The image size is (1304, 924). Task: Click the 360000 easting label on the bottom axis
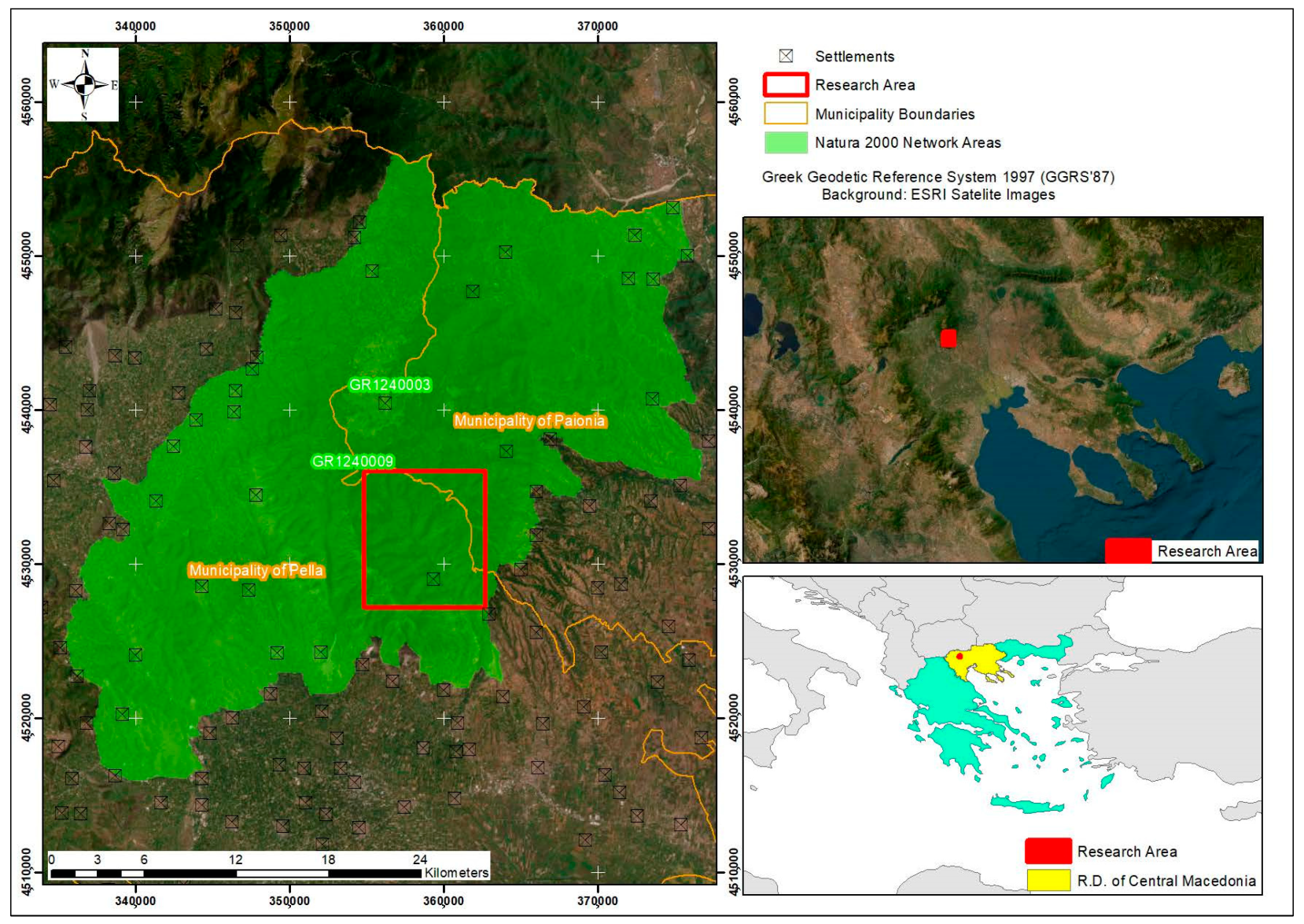[x=444, y=900]
